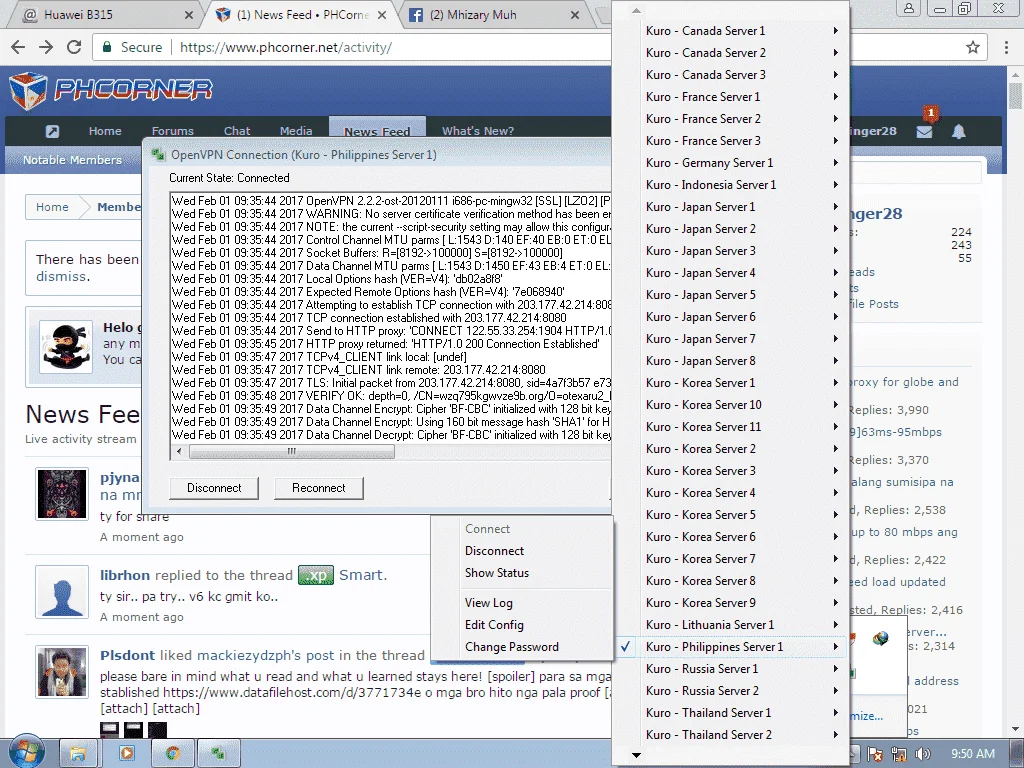Open Windows Start button
Viewport: 1024px width, 768px height.
26,753
